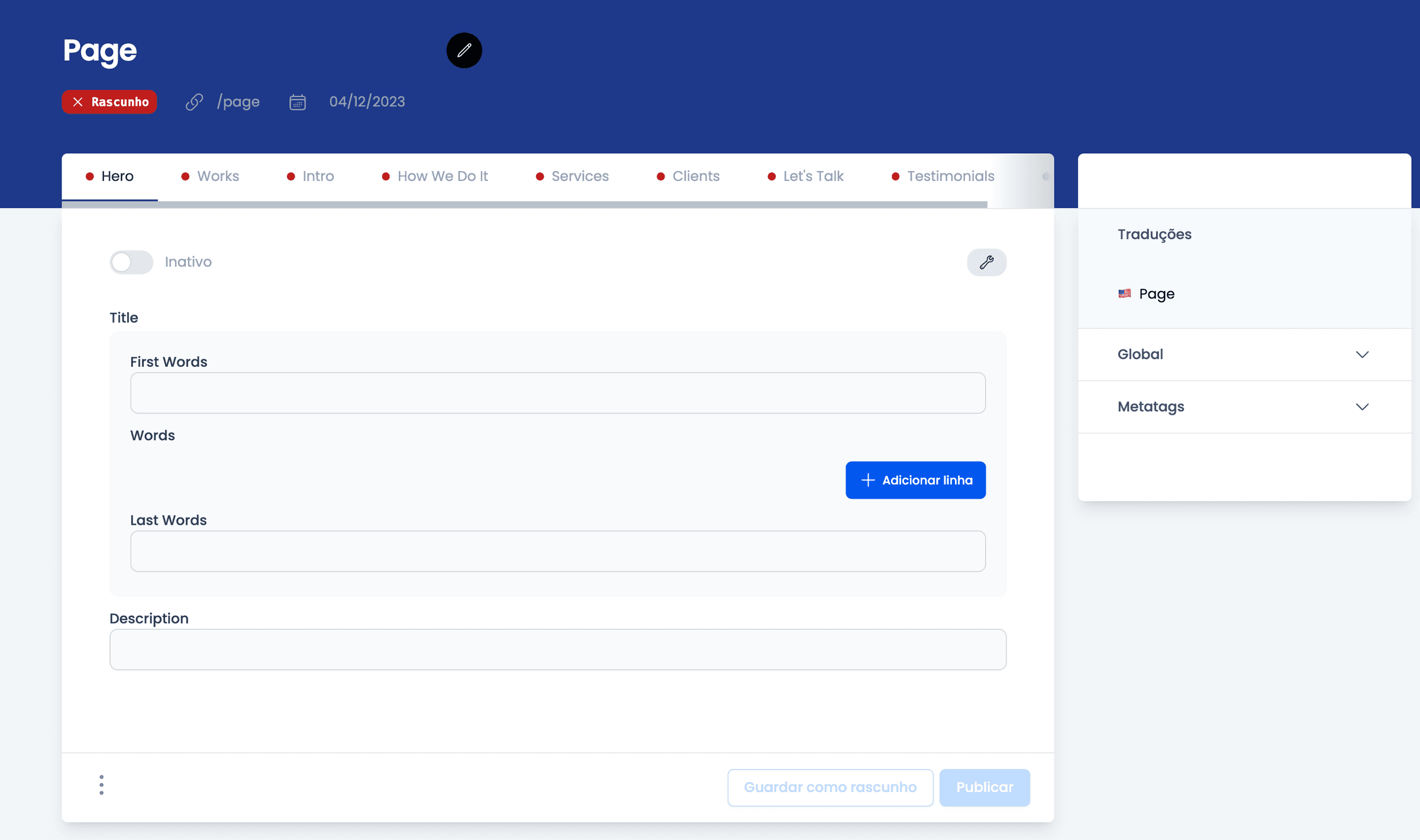
Task: Focus the Description text field
Action: pos(557,650)
